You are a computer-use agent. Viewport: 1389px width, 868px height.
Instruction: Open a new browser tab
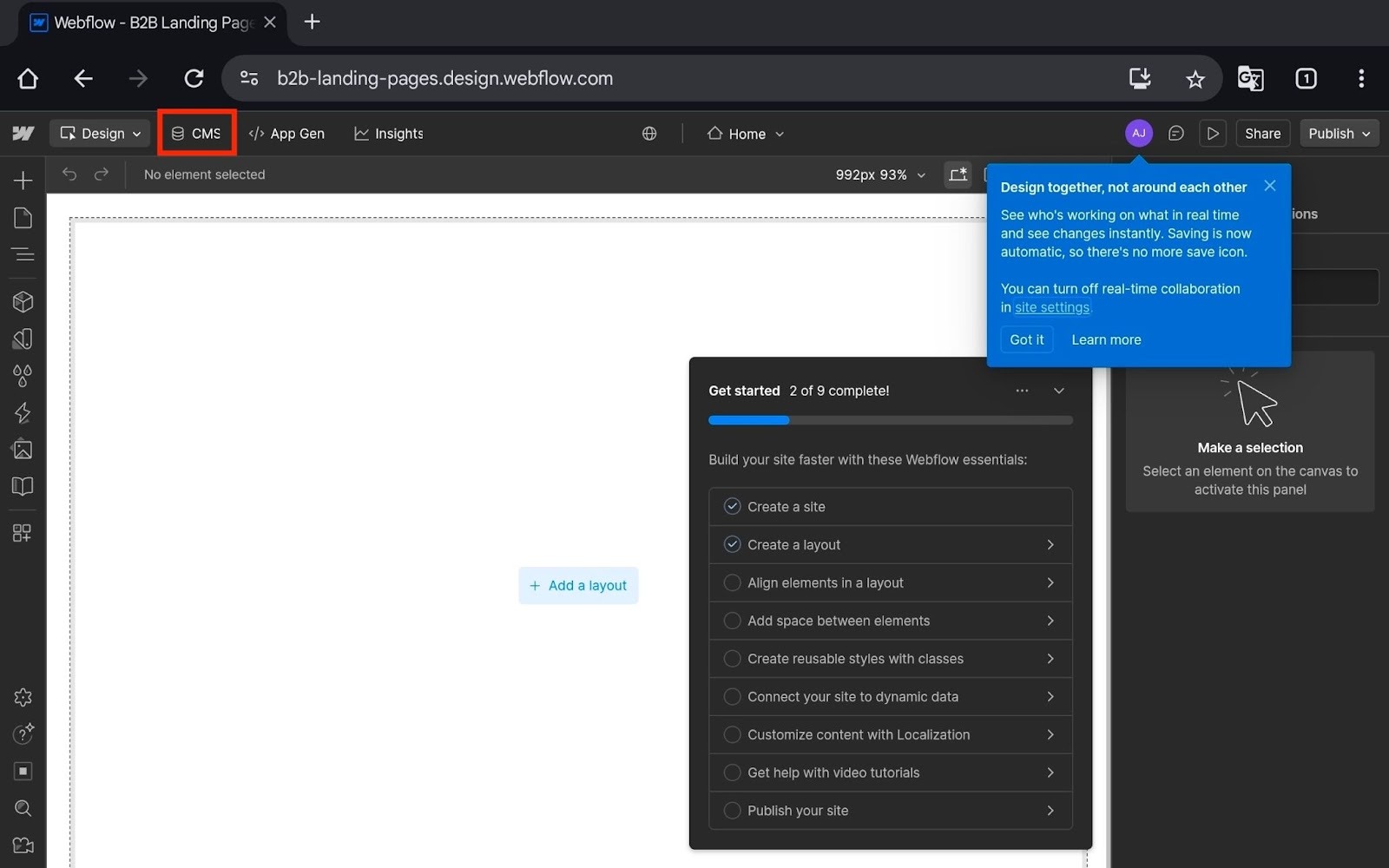pyautogui.click(x=313, y=22)
